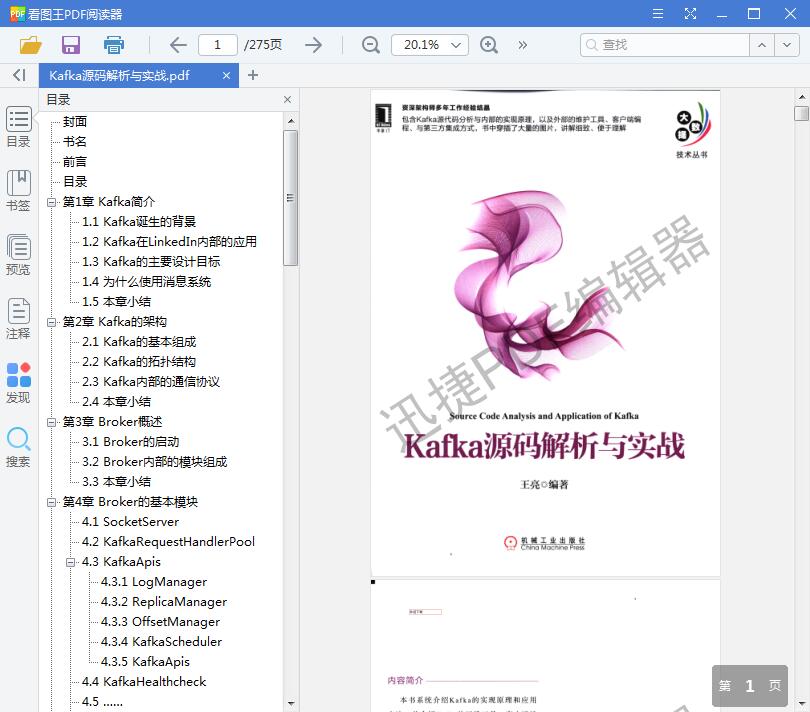This screenshot has width=810, height=712.
Task: Click the outline panel vertical scrollbar thumb
Action: pyautogui.click(x=290, y=198)
